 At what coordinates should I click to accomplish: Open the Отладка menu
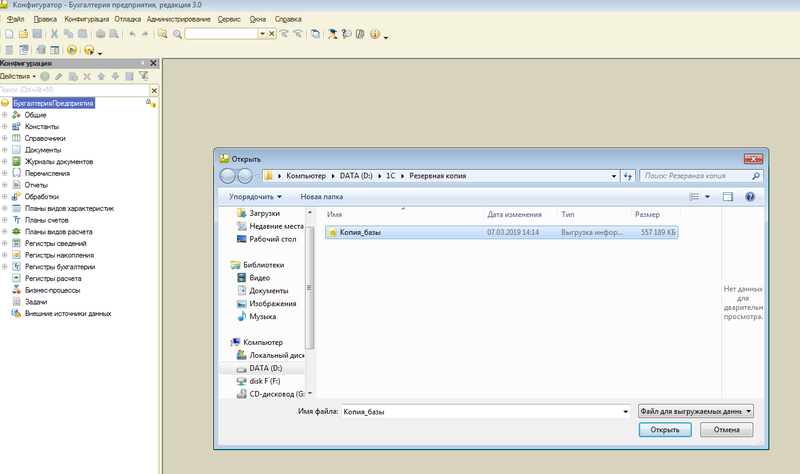128,19
